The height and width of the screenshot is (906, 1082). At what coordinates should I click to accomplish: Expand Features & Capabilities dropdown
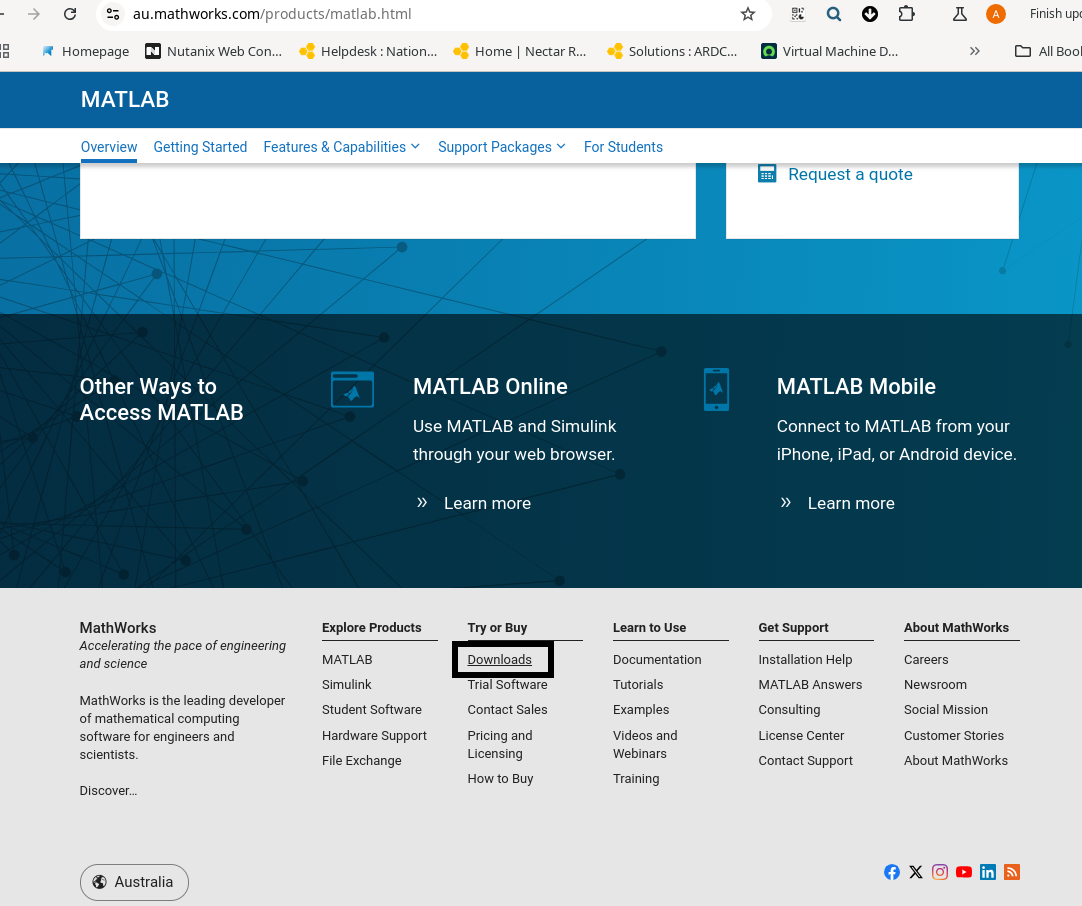click(x=342, y=147)
